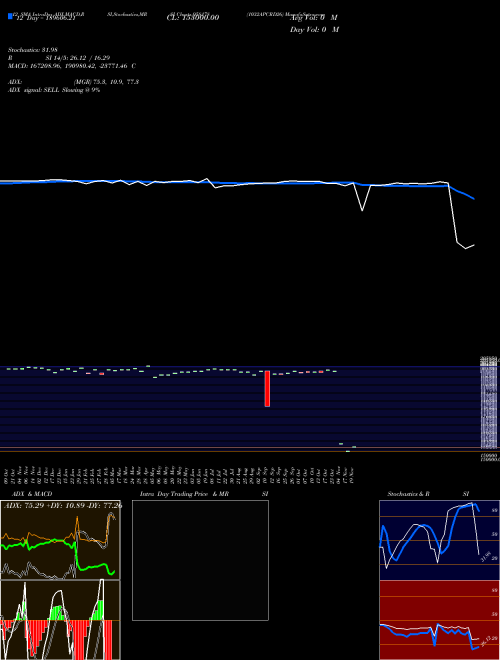Click the empty intraday trading price box
The height and width of the screenshot is (660, 500).
coord(200,560)
